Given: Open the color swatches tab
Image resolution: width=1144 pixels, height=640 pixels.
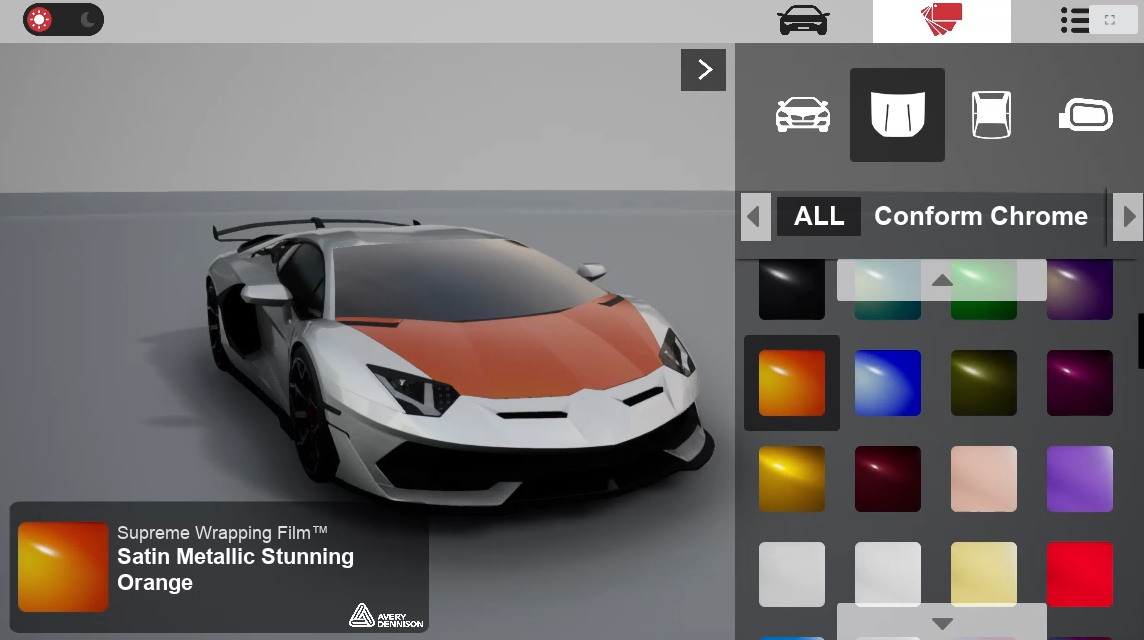Looking at the screenshot, I should tap(941, 20).
